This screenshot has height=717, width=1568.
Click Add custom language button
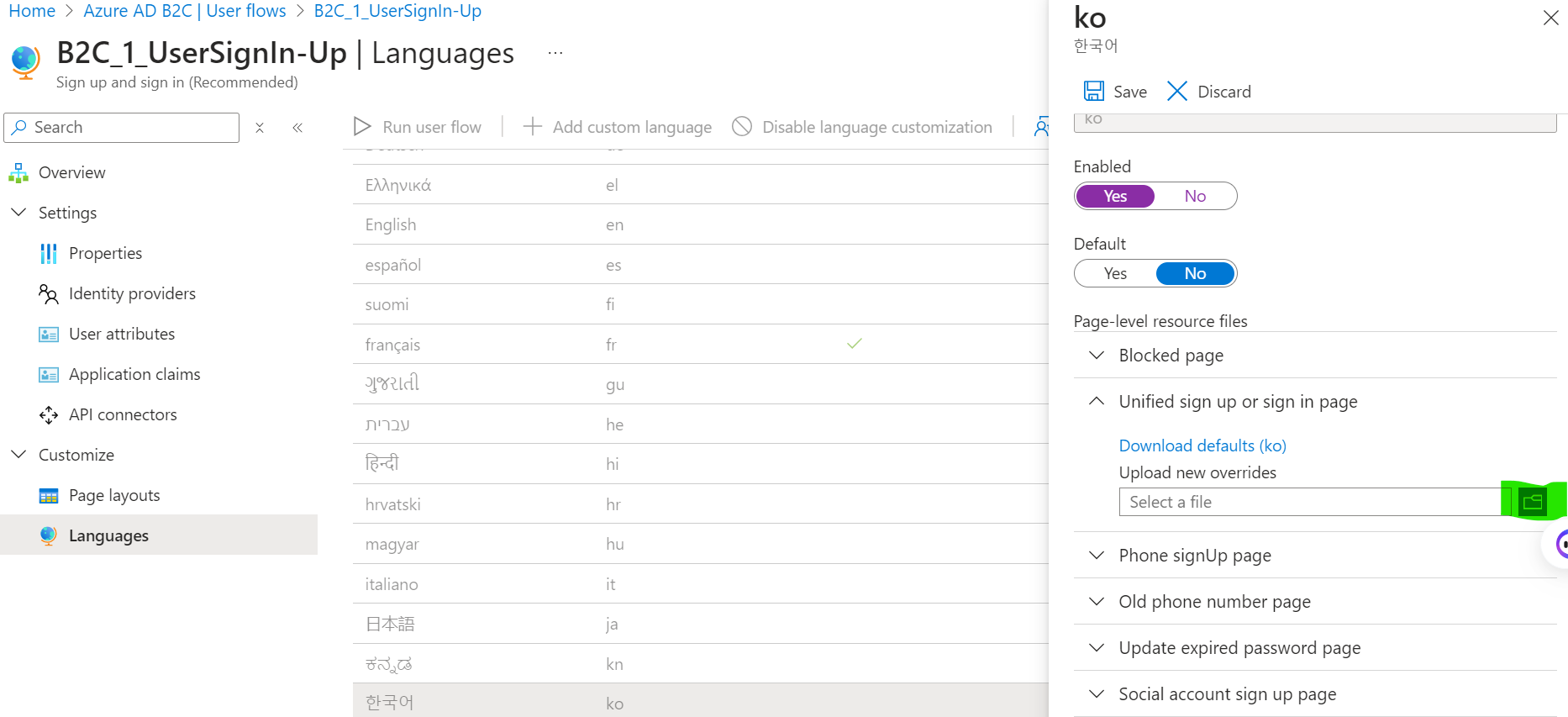coord(617,126)
